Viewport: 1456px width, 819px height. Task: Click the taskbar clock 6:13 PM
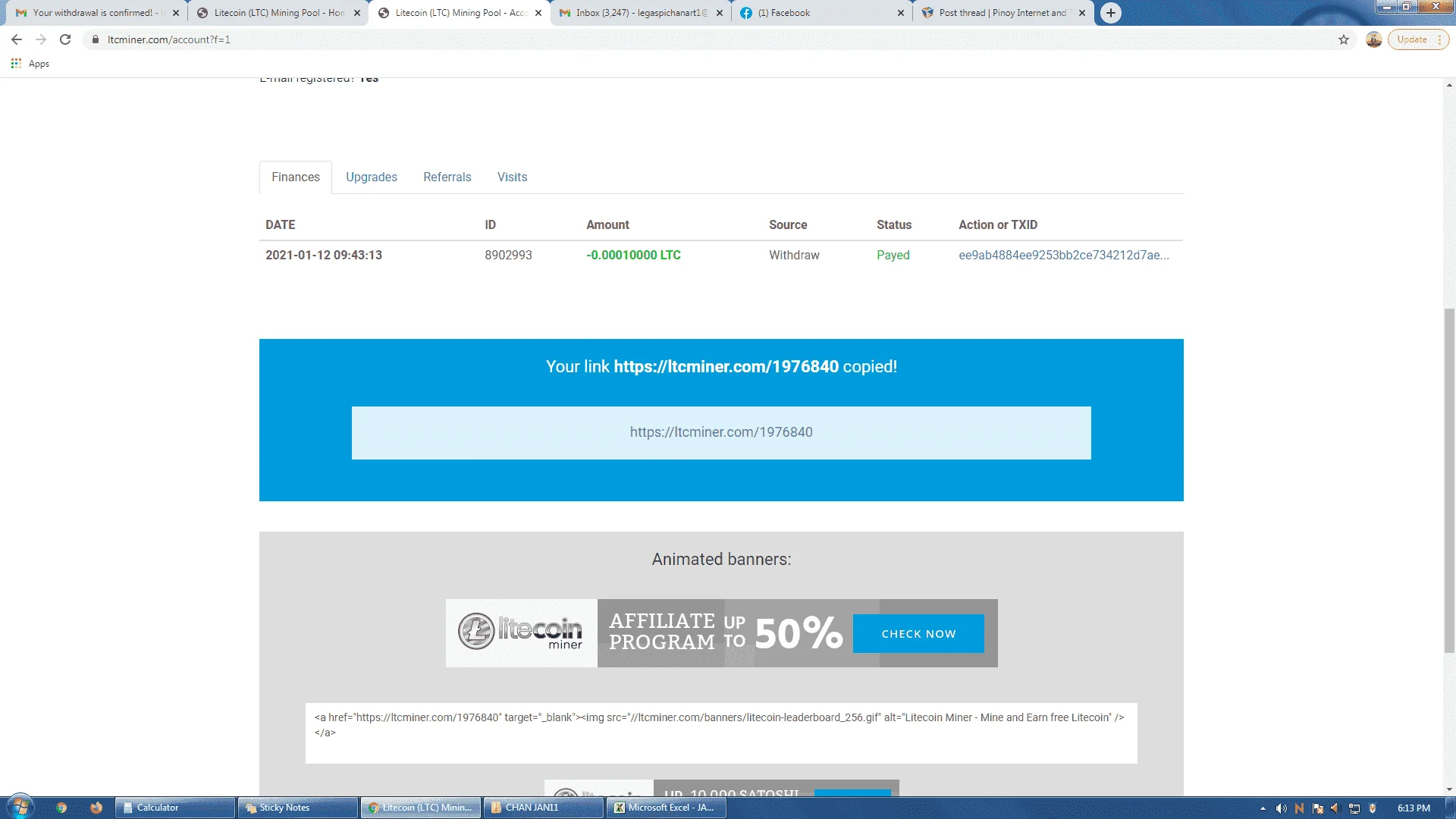point(1414,808)
